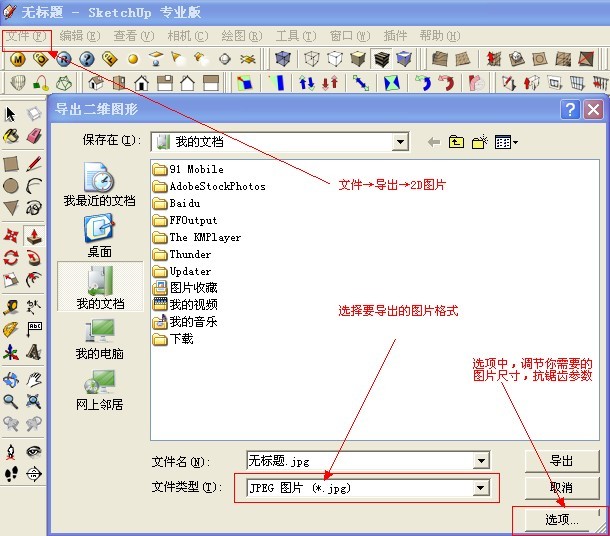Select the AdobeStockPhotos folder

(x=209, y=186)
